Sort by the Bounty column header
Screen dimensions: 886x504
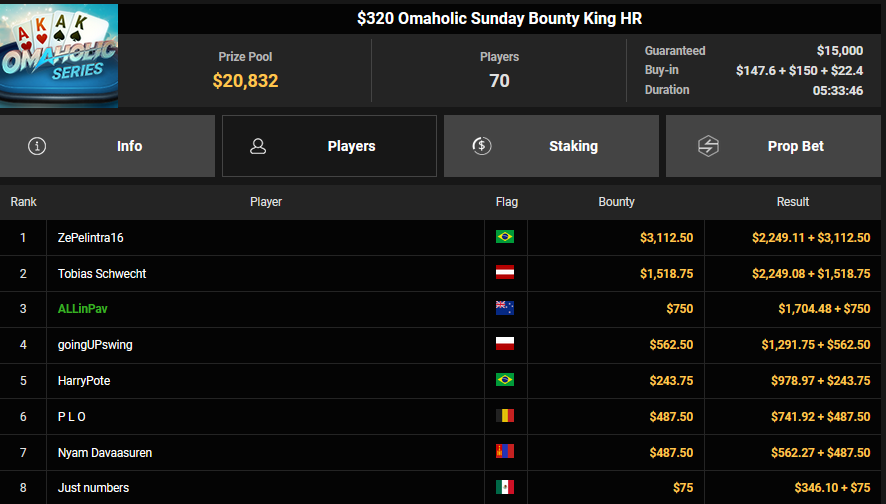[616, 202]
